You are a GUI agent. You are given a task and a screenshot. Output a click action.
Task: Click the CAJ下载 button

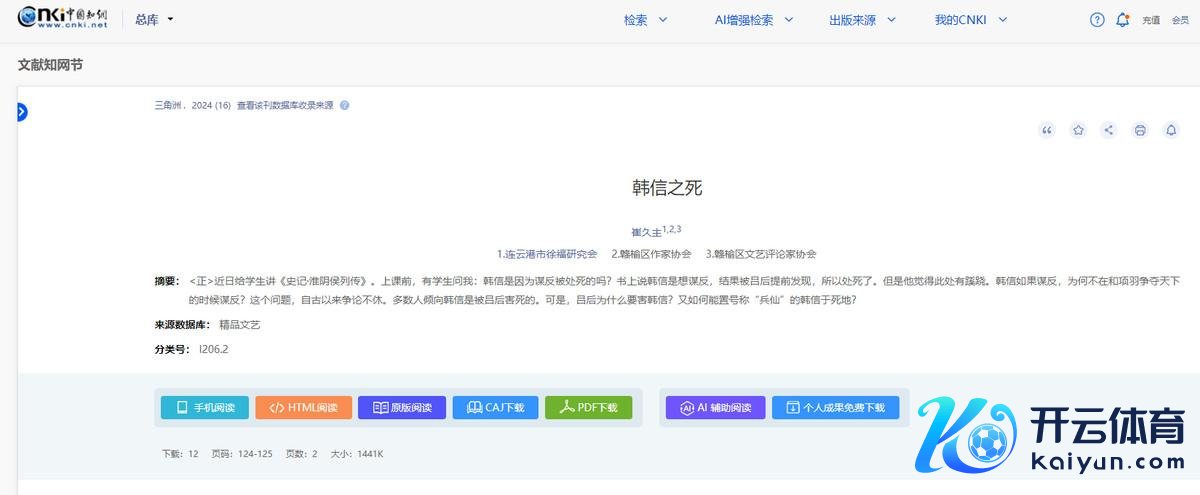pyautogui.click(x=495, y=408)
